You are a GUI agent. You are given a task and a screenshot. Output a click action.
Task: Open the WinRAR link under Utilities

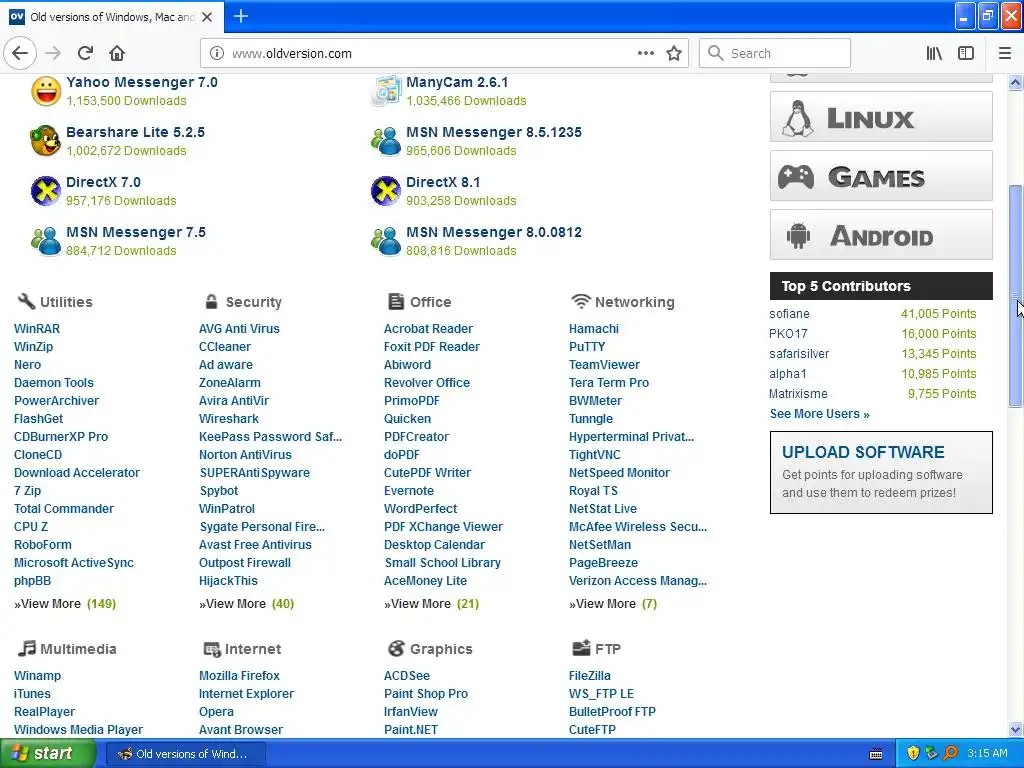(37, 328)
